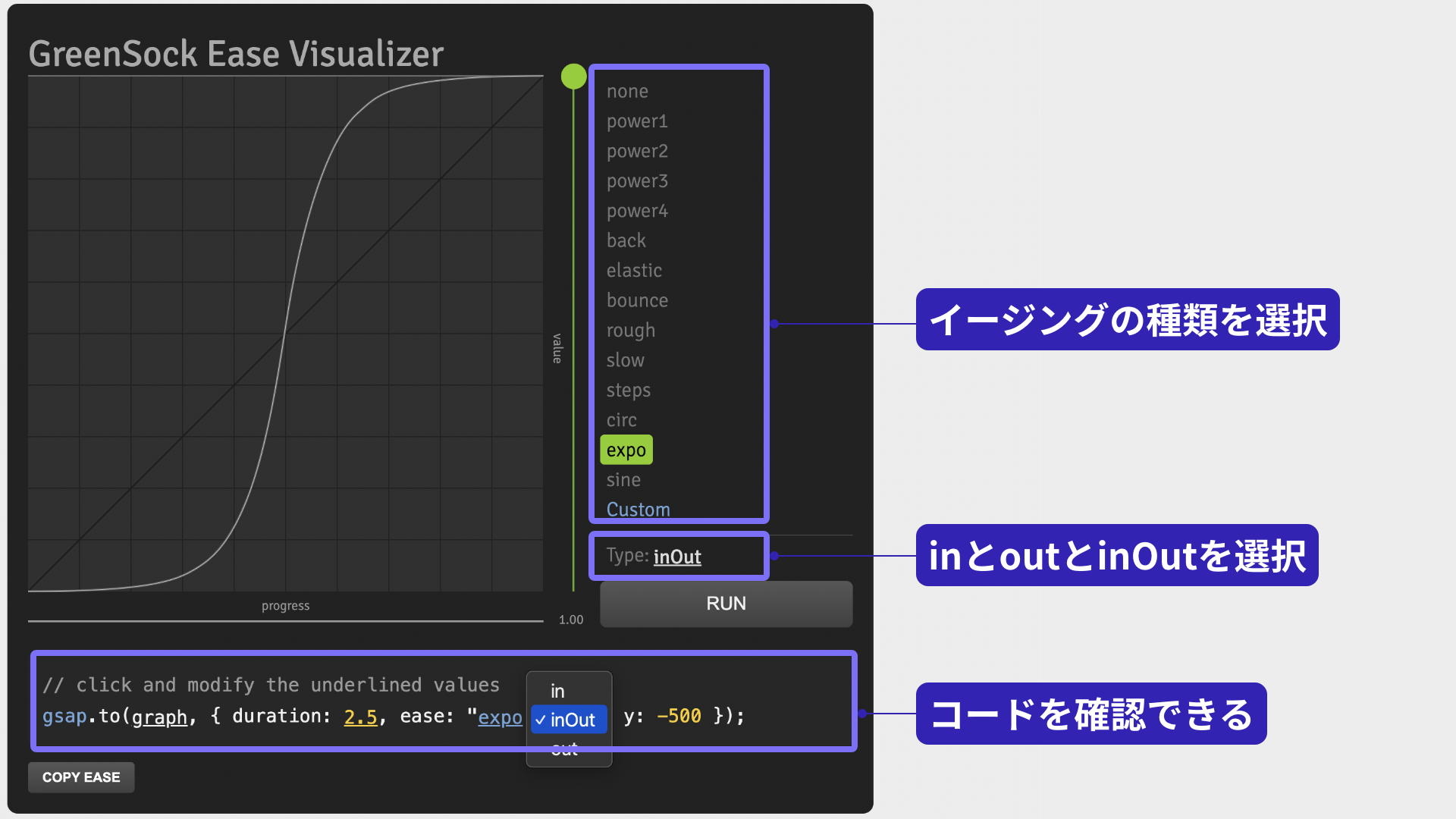Click the ease curve graph area

[x=285, y=334]
